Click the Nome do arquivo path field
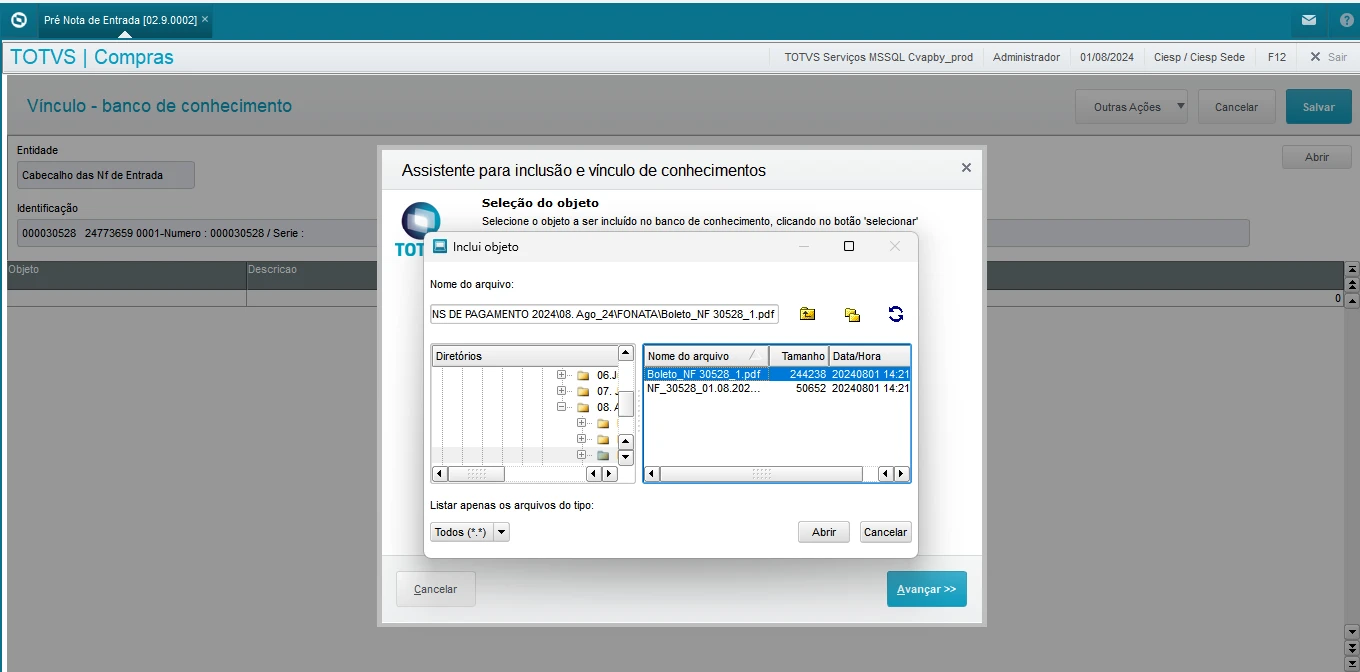Screen dimensions: 1360x672 point(604,314)
